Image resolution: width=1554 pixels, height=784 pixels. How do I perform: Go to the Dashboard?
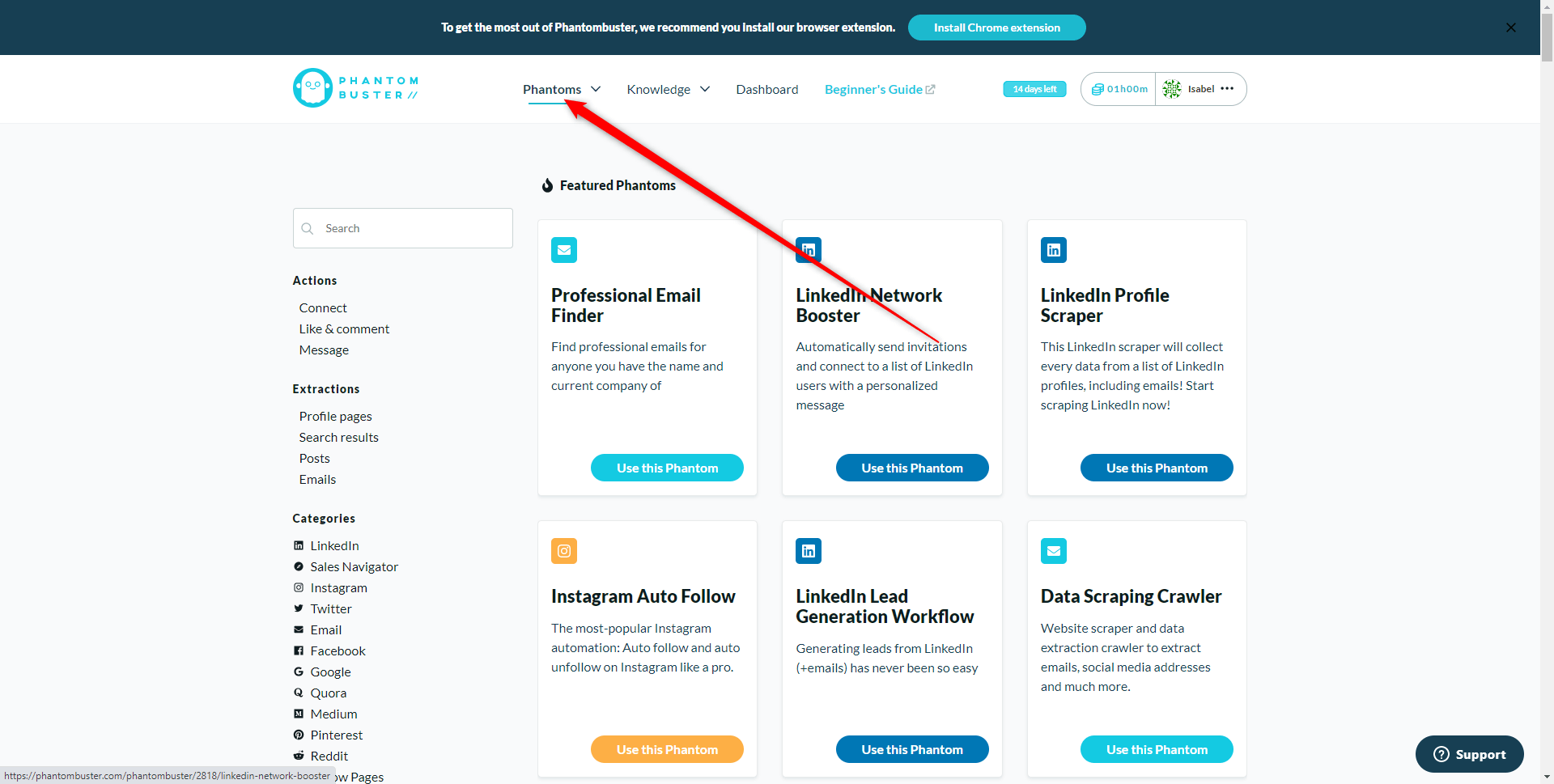click(x=767, y=89)
